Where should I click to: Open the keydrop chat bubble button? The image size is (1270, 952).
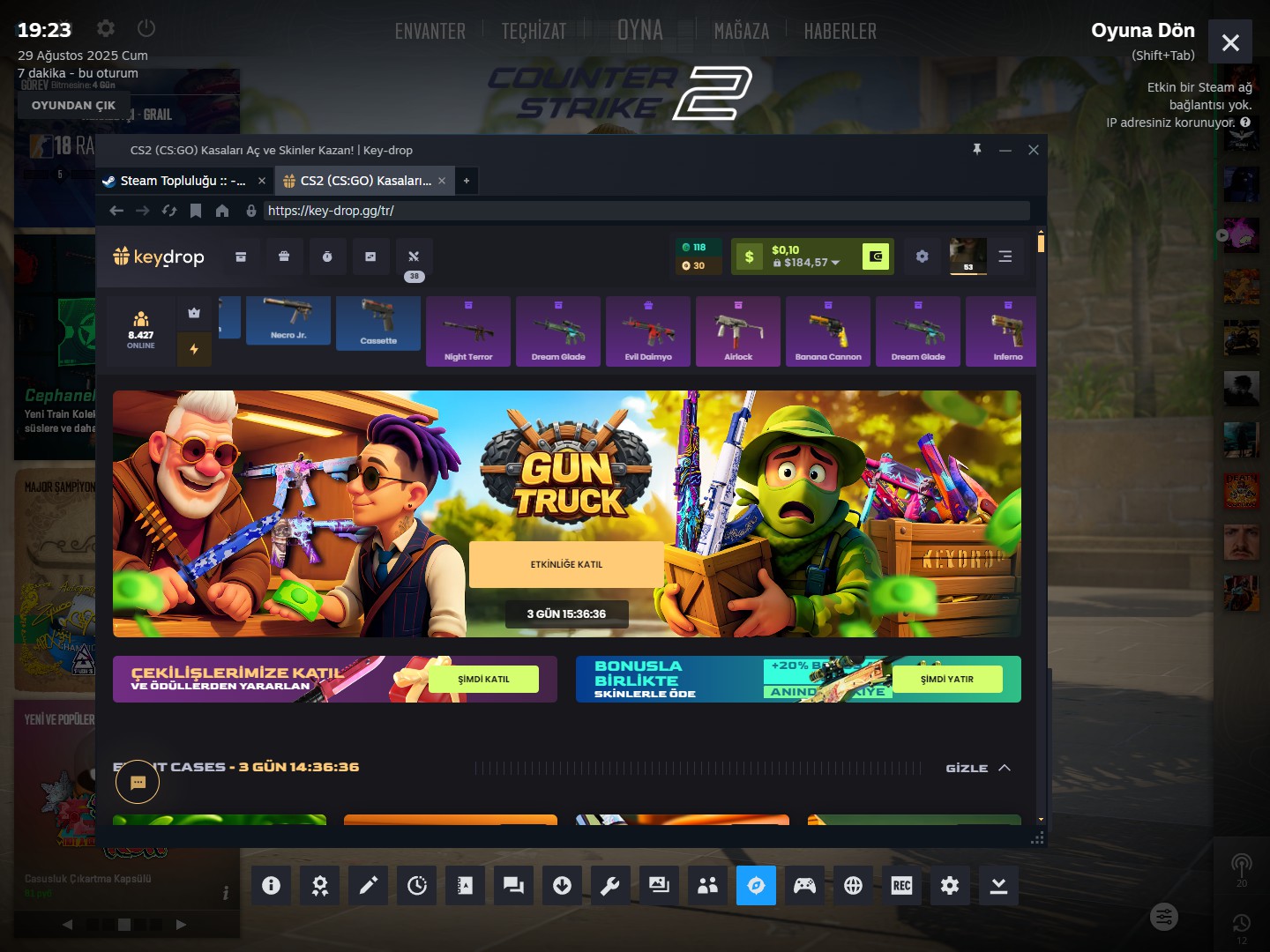point(138,782)
